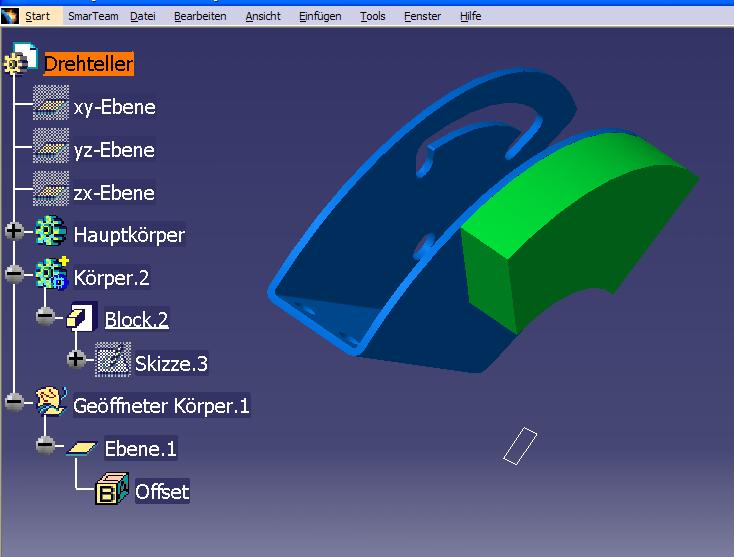734x557 pixels.
Task: Open the Bearbeiten menu
Action: [200, 16]
